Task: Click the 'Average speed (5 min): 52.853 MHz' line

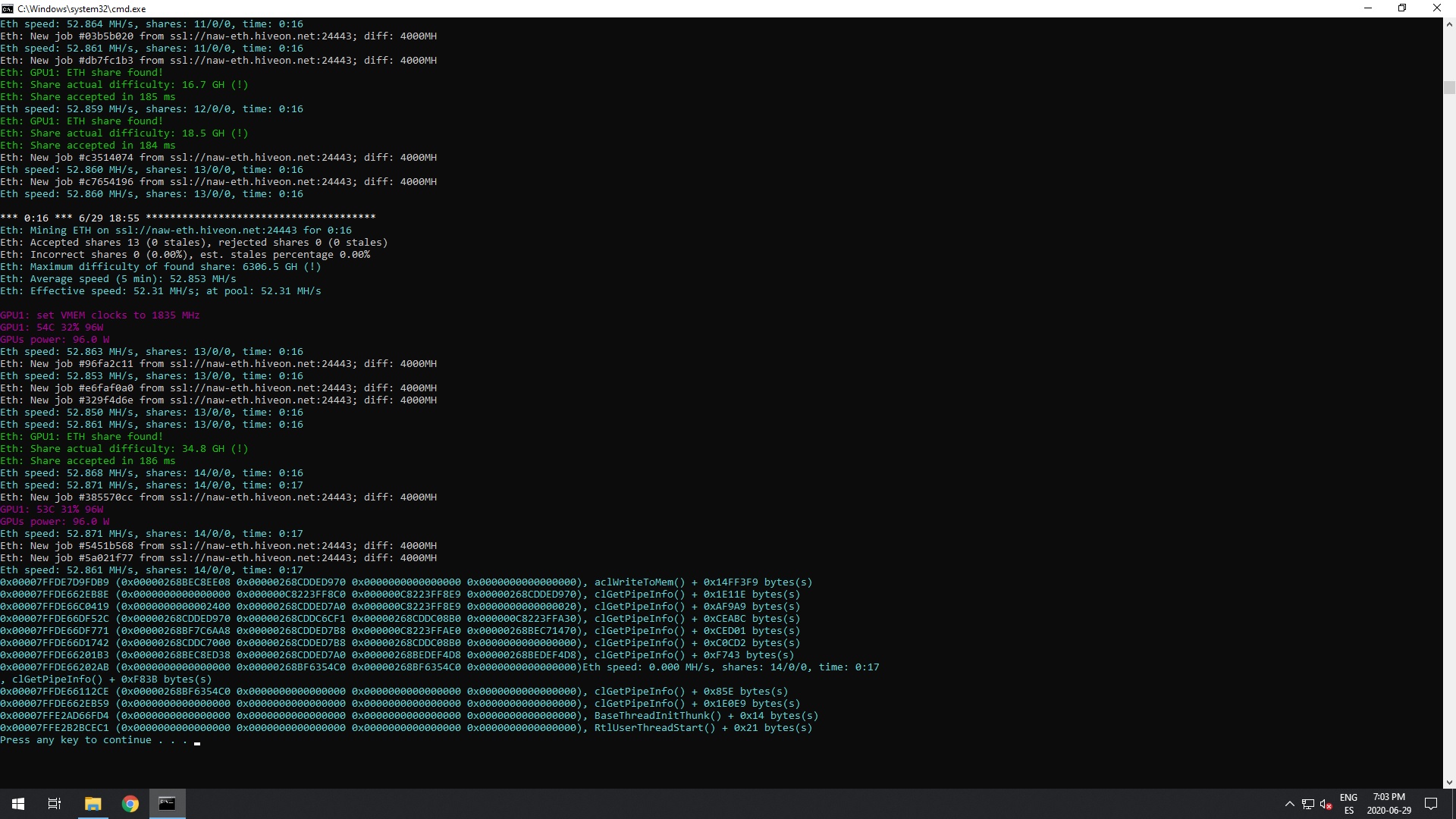Action: pos(118,279)
